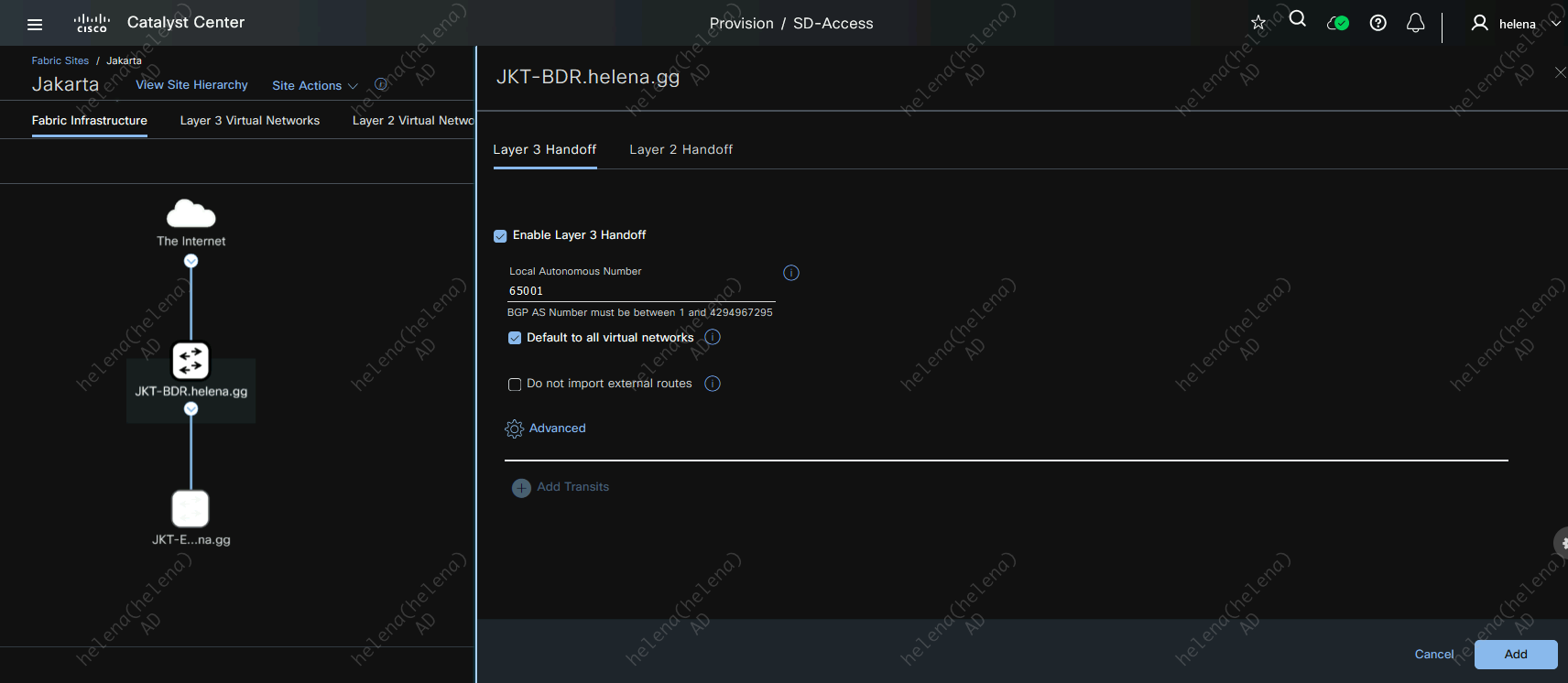Click the cloud status icon
Screen dimensions: 1568x683
1337,23
